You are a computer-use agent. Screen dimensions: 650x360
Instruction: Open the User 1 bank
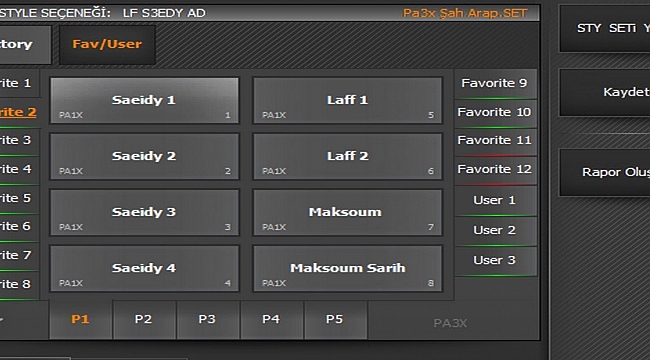tap(495, 201)
